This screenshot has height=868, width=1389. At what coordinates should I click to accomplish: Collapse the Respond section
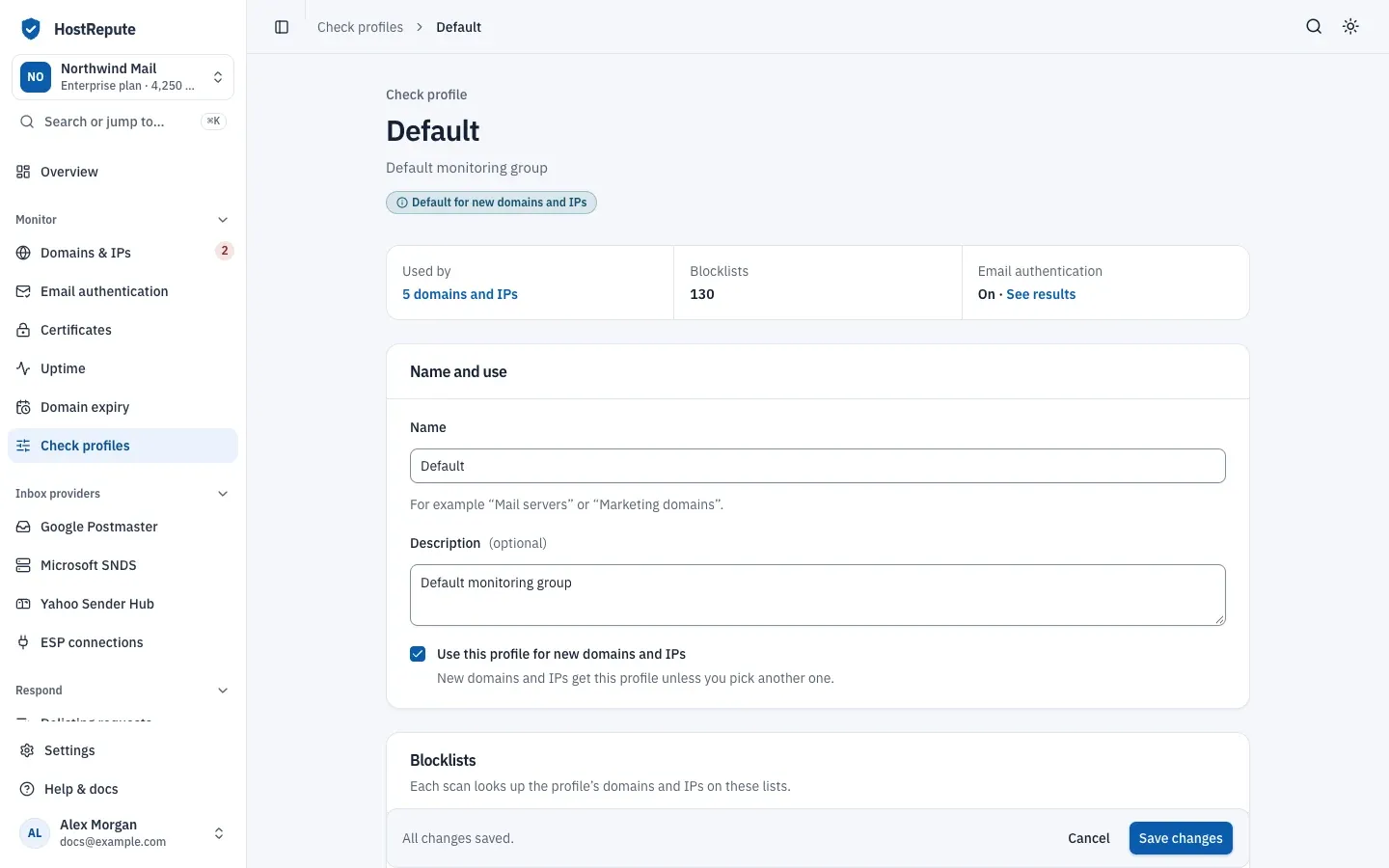click(223, 691)
